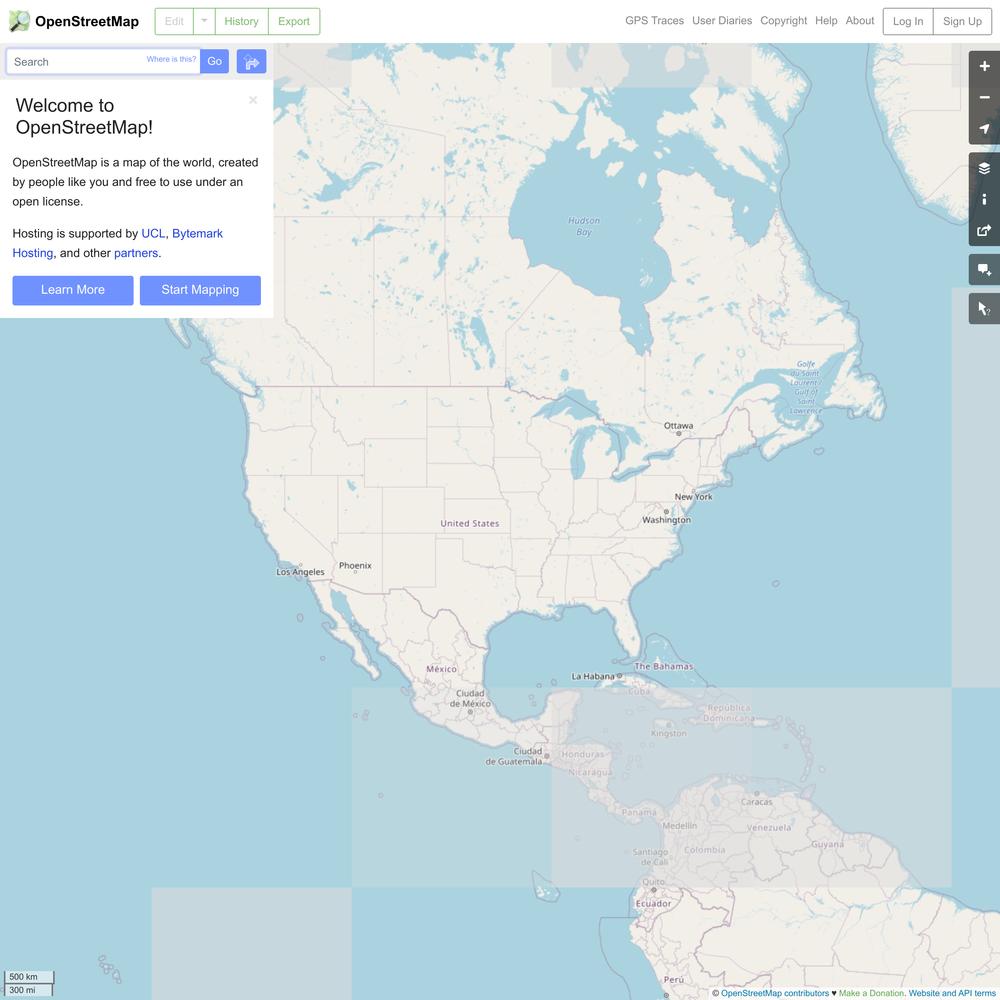The height and width of the screenshot is (1000, 1000).
Task: Open the map layers icon
Action: click(984, 168)
